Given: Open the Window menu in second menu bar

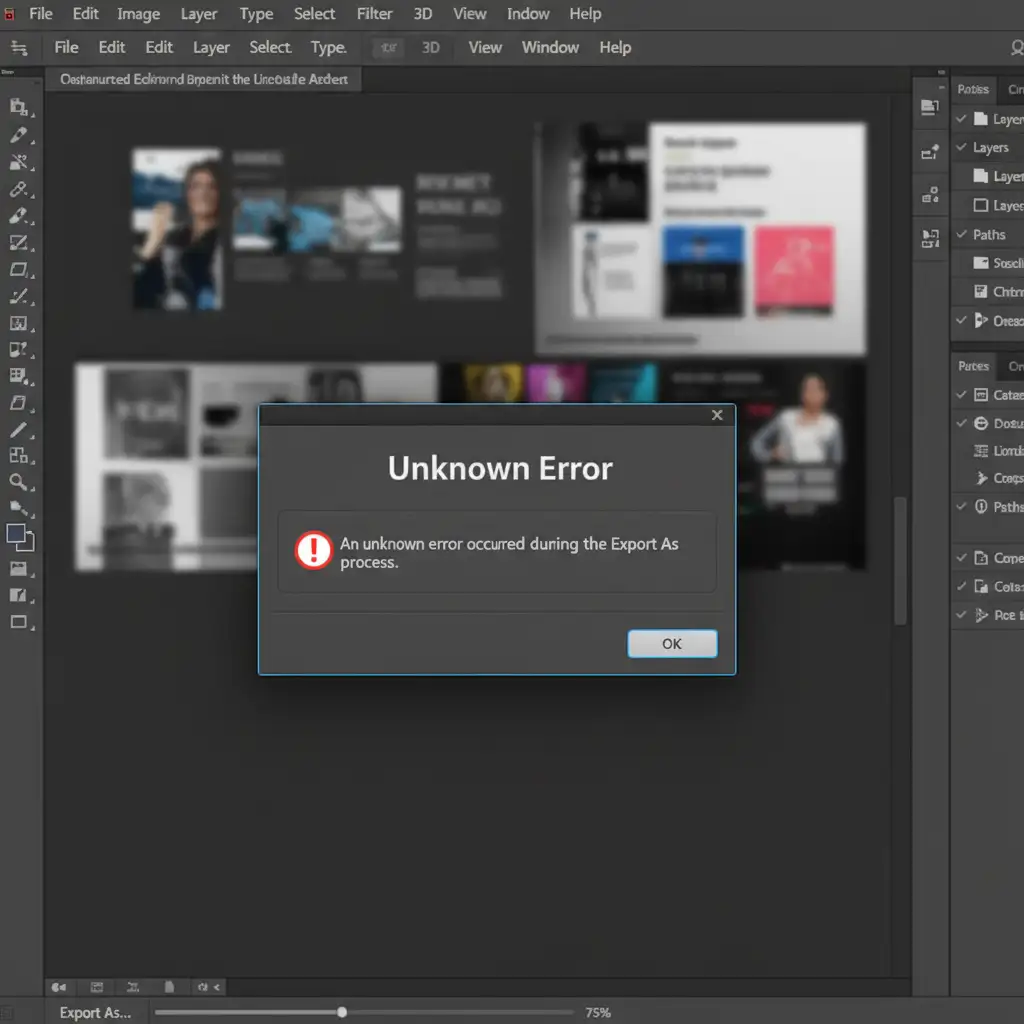Looking at the screenshot, I should [x=550, y=48].
